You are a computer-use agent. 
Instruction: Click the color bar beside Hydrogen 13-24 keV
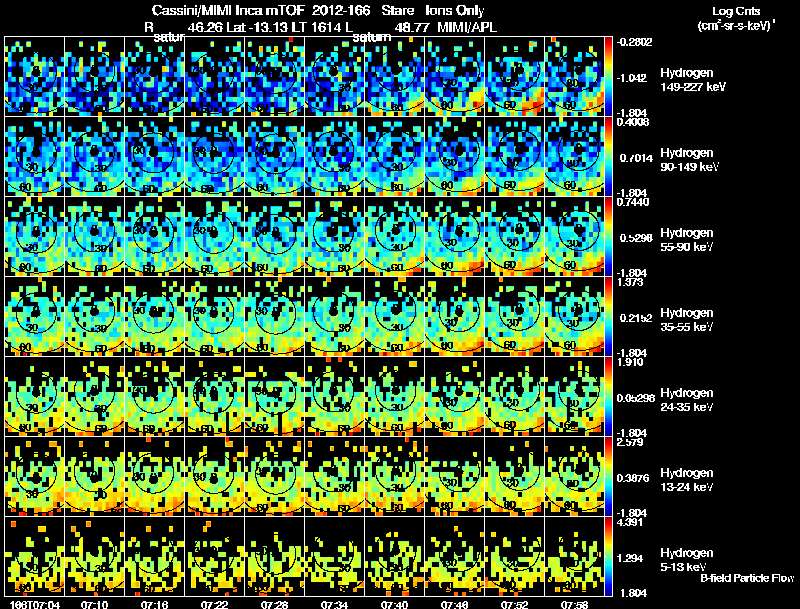click(609, 477)
